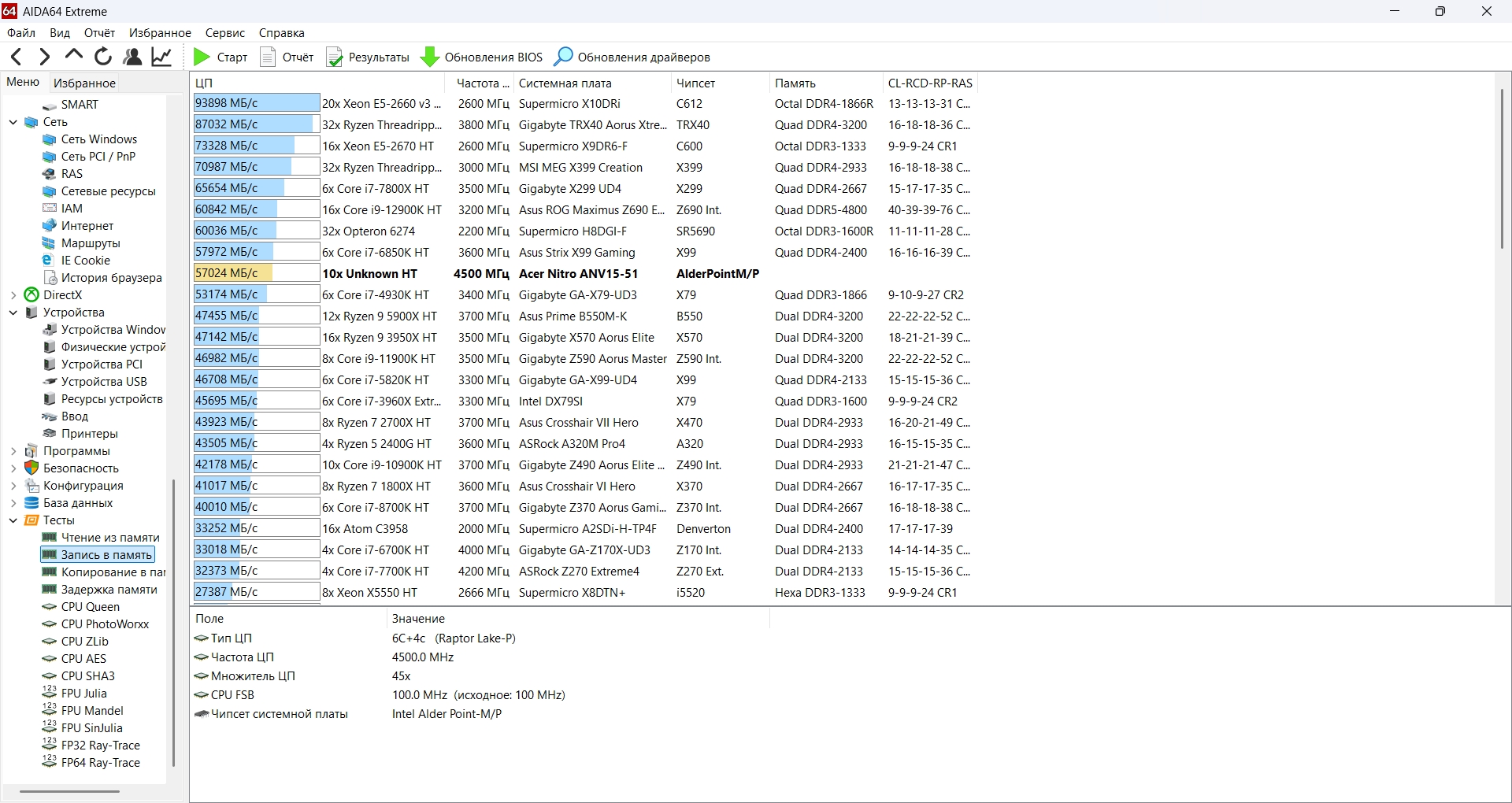Click the circular refresh toolbar icon
This screenshot has width=1512, height=803.
coord(103,57)
